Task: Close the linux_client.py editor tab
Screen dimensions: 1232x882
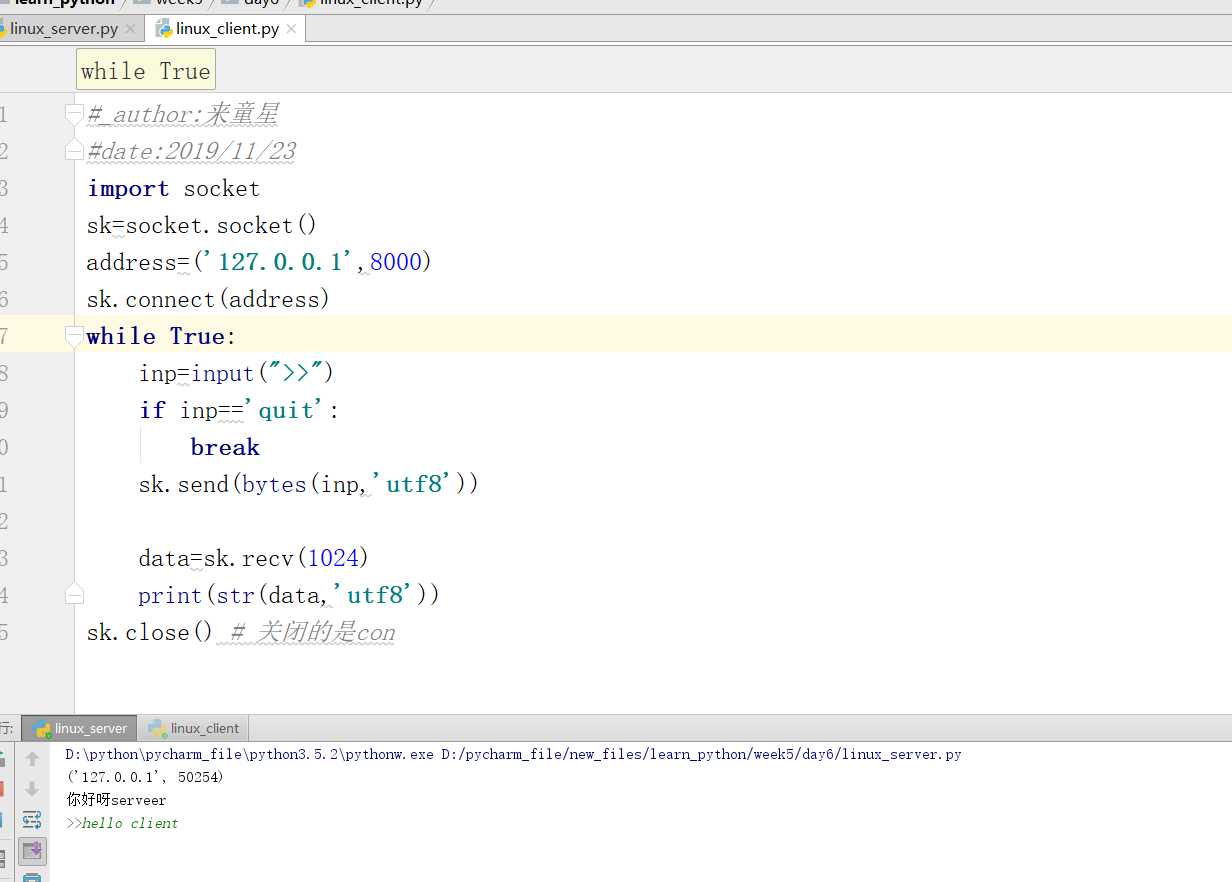Action: [x=291, y=29]
